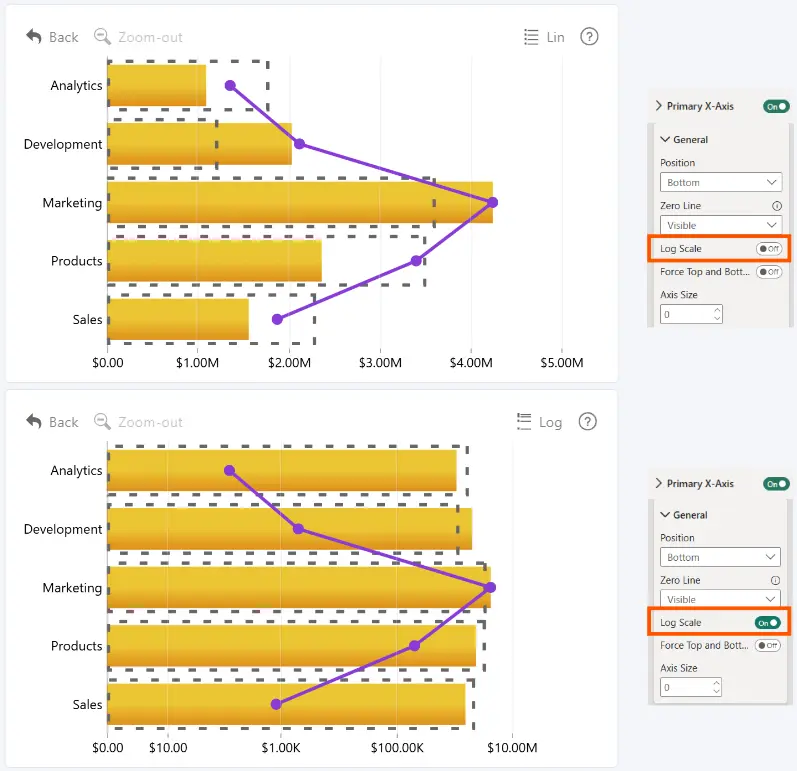Select Marketing bar in linear chart
The image size is (797, 771).
(x=300, y=202)
